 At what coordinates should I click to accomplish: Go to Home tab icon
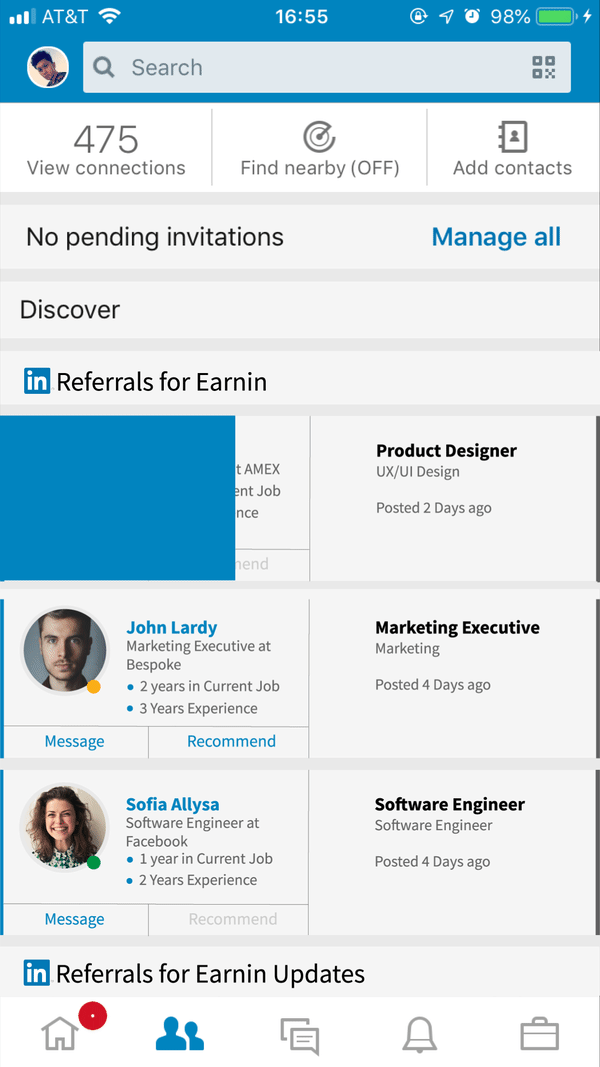(60, 1034)
